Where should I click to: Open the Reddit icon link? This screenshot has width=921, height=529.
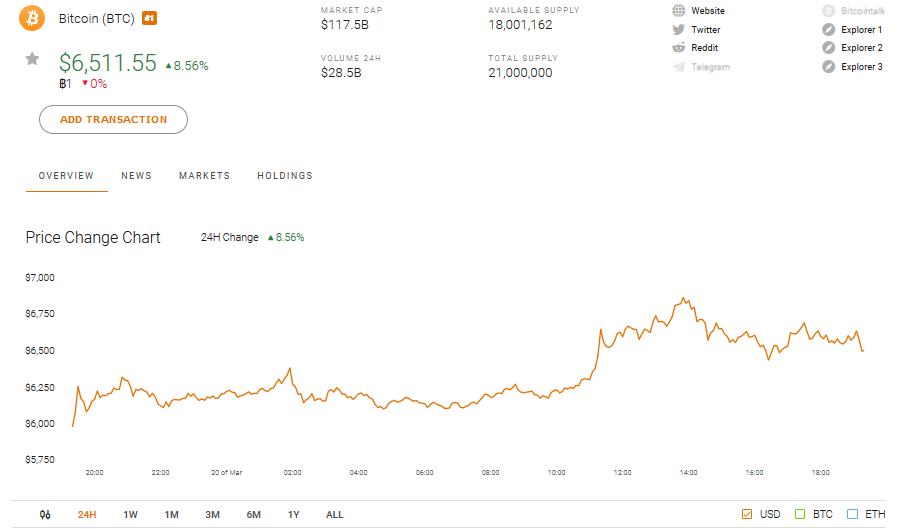(679, 48)
